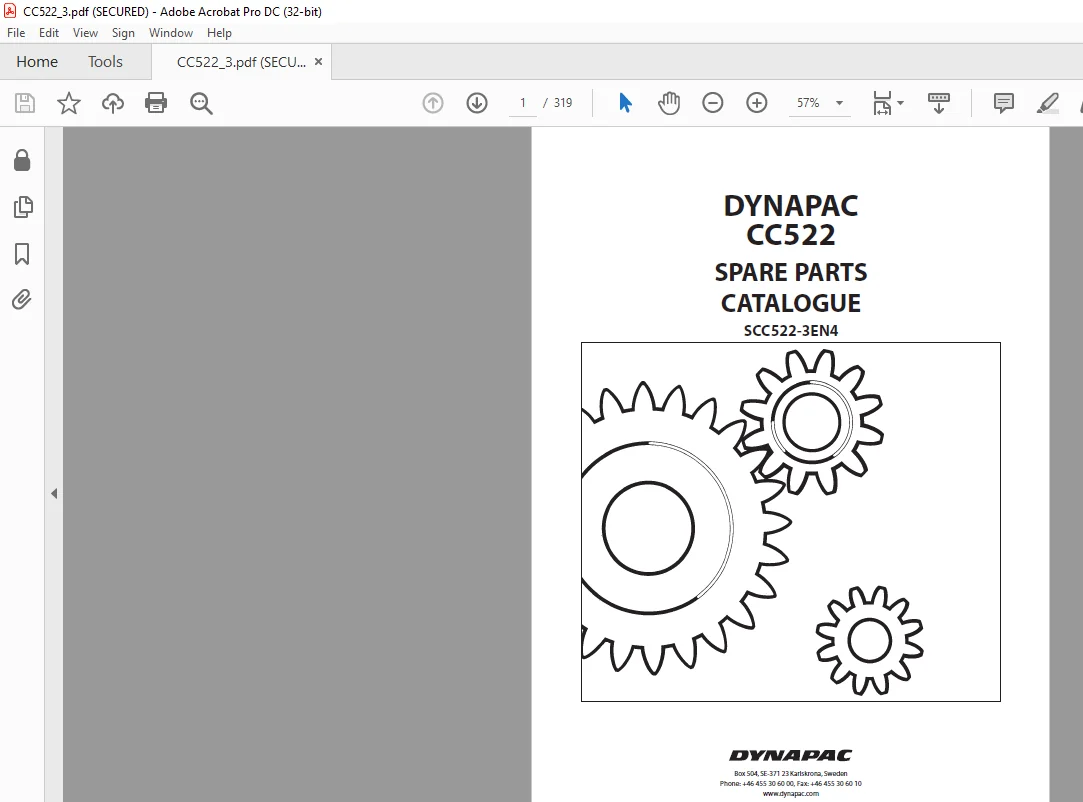Click the www.dynapac.com link

pyautogui.click(x=791, y=794)
